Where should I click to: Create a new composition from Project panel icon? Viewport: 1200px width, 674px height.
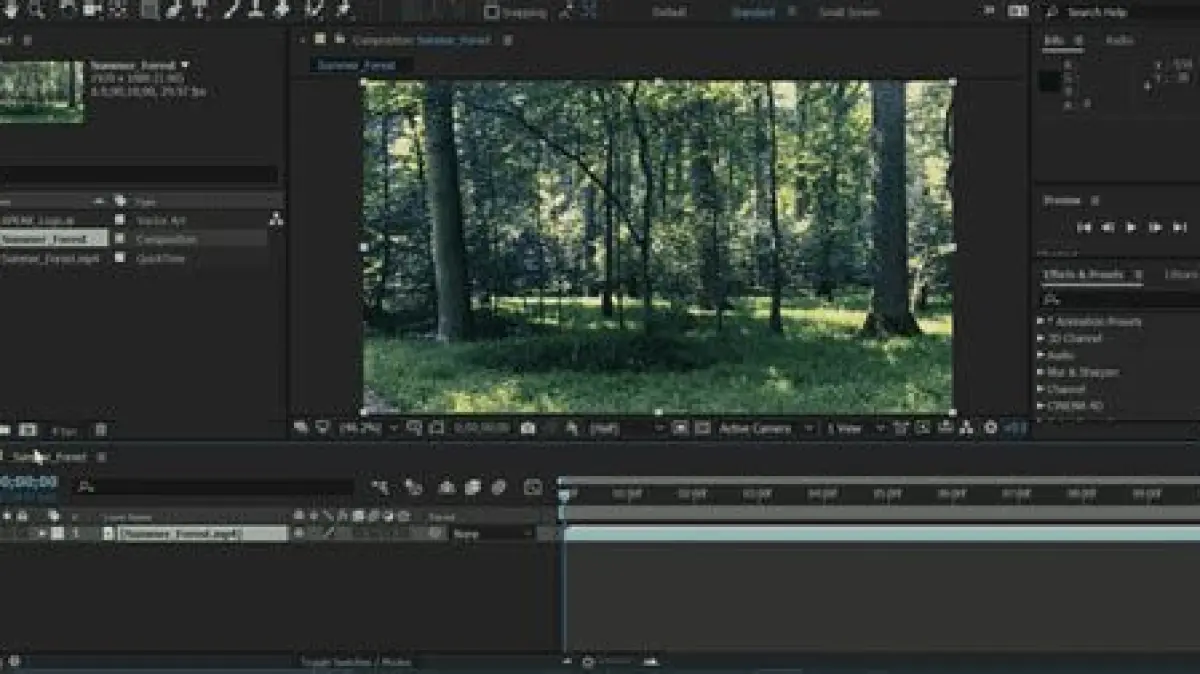pos(28,430)
